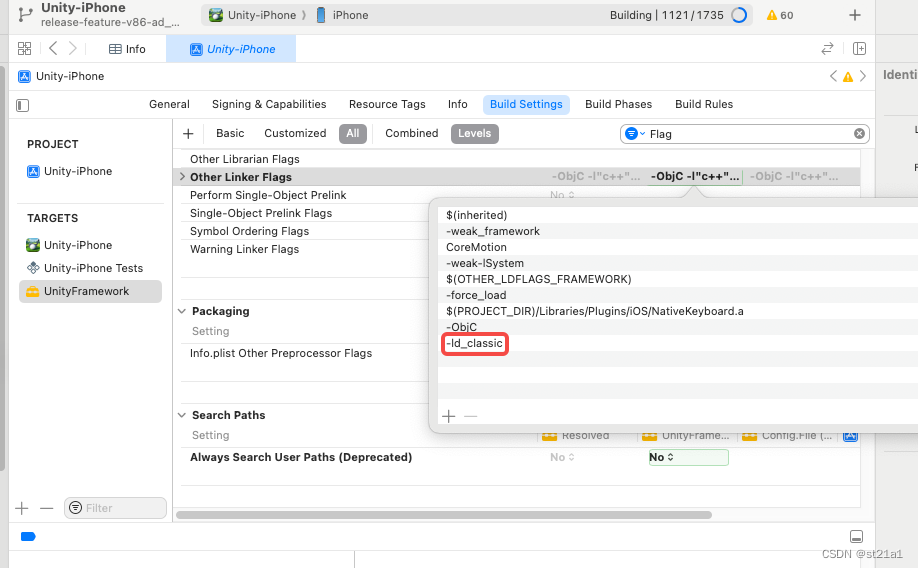
Task: Open the related items grid menu
Action: click(25, 49)
